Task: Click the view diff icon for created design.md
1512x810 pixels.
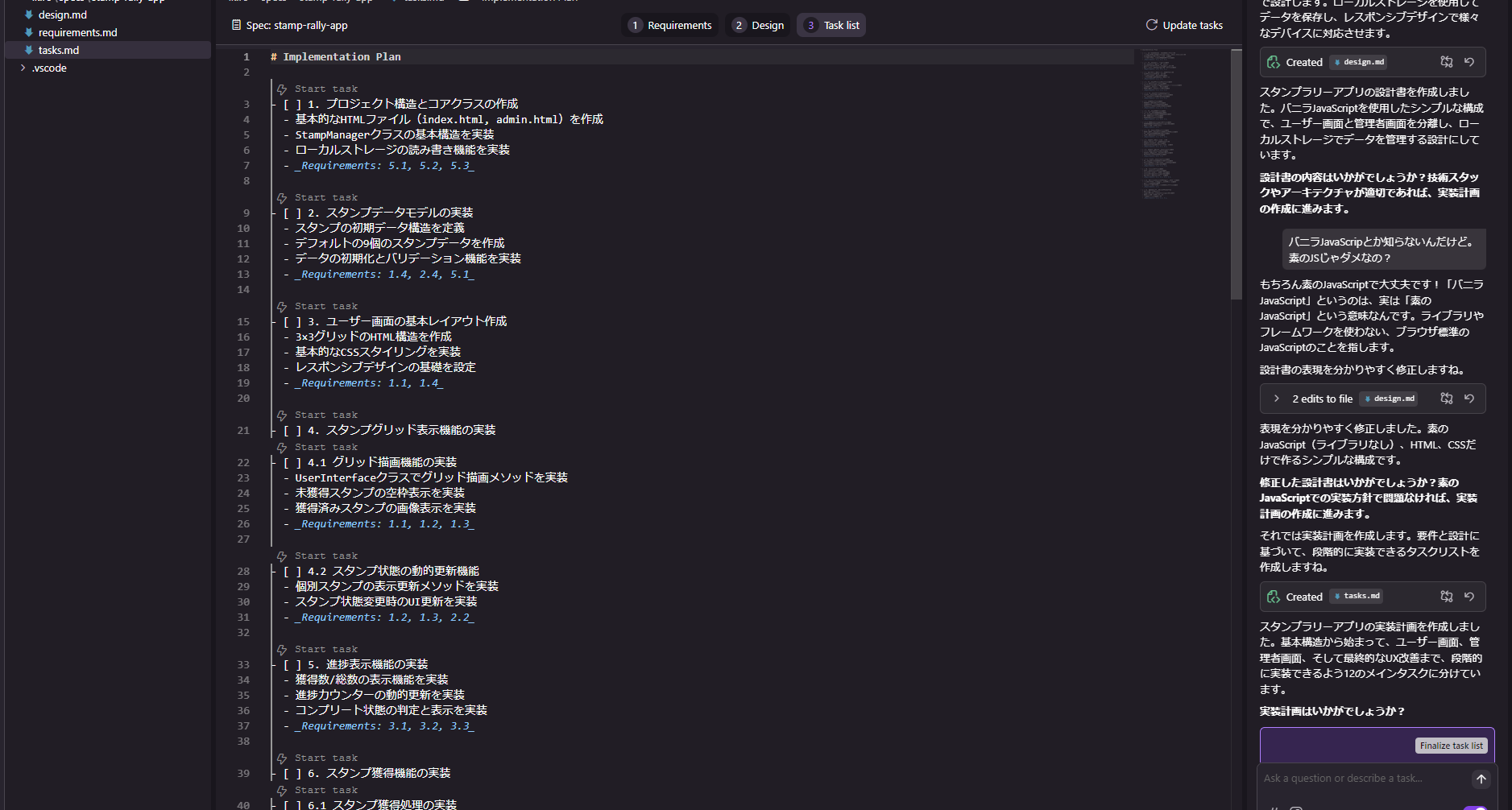Action: click(x=1447, y=62)
